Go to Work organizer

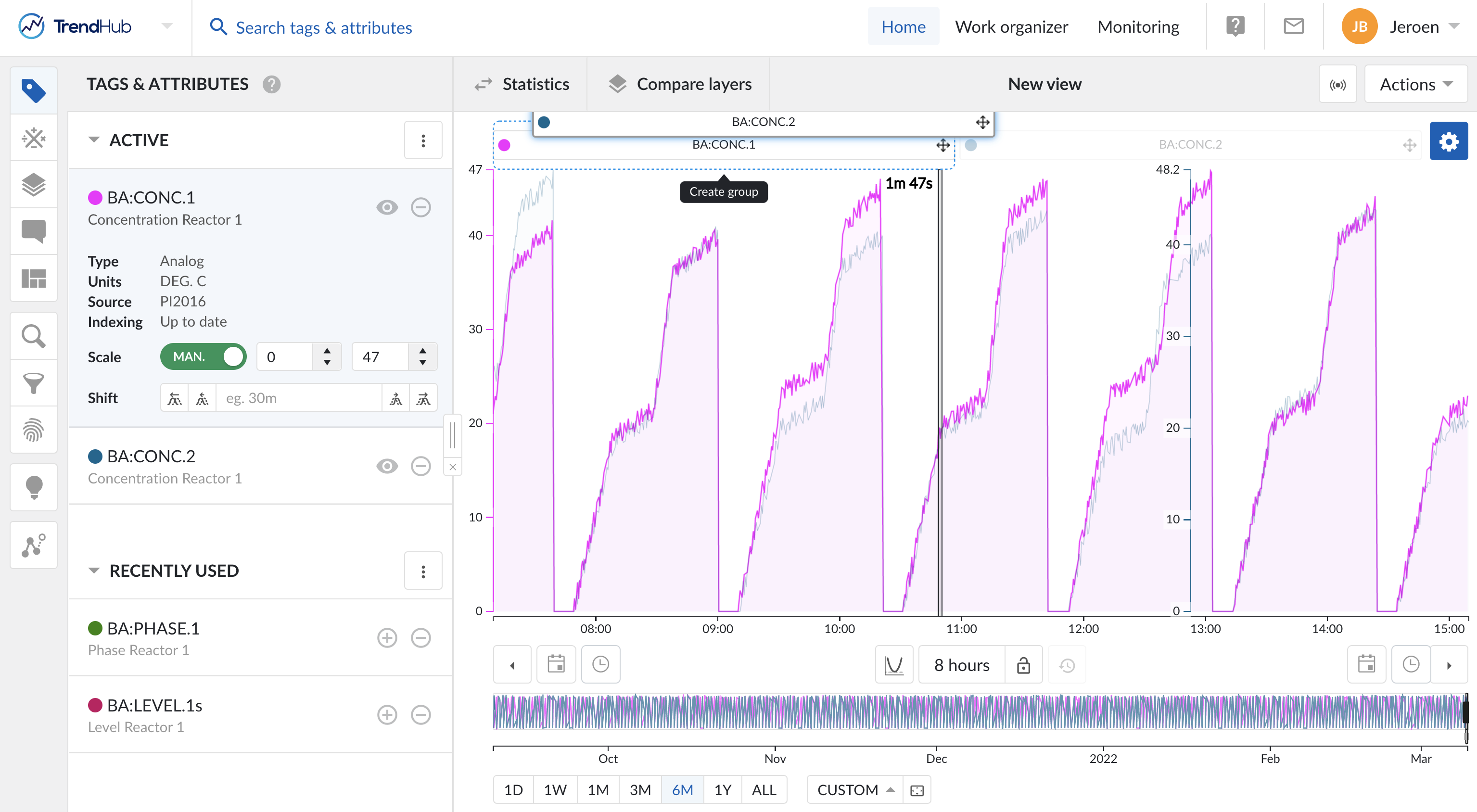pyautogui.click(x=1011, y=27)
